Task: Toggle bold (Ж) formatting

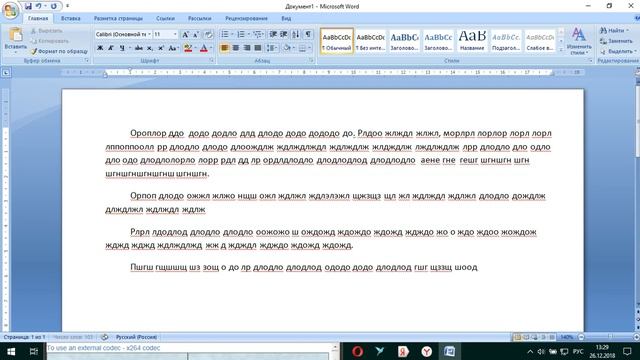Action: click(100, 48)
